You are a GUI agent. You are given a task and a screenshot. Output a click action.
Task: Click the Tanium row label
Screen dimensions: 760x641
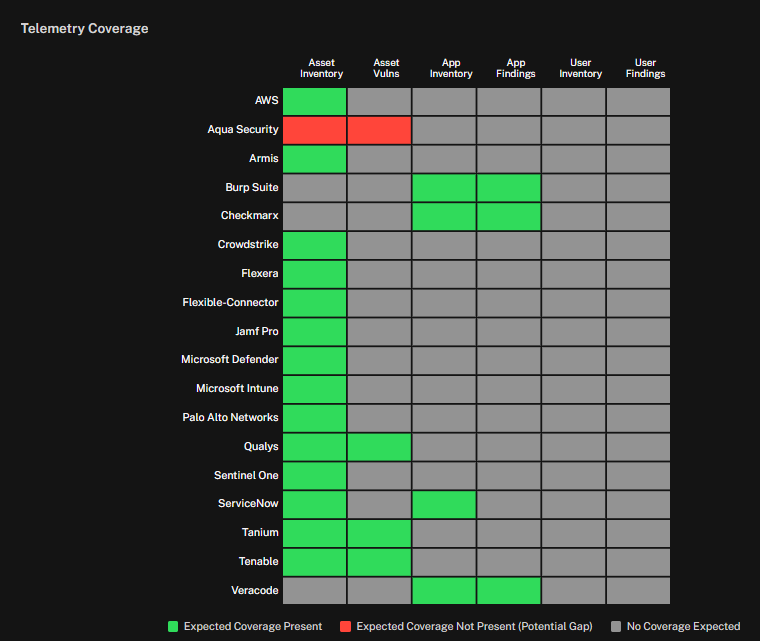point(260,532)
